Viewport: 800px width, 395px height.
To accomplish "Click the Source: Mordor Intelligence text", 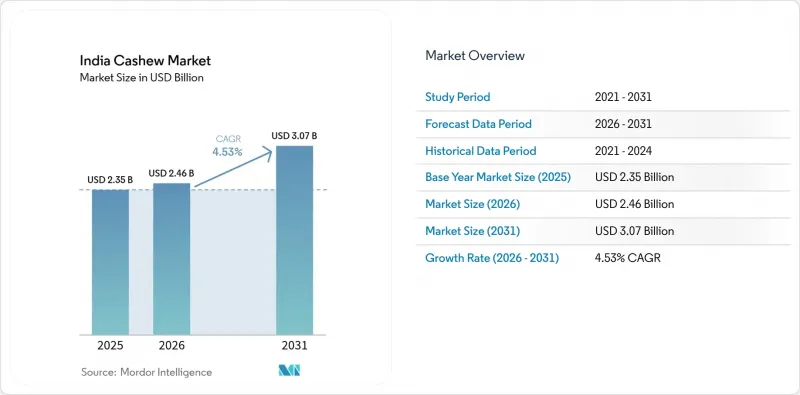I will coord(146,372).
